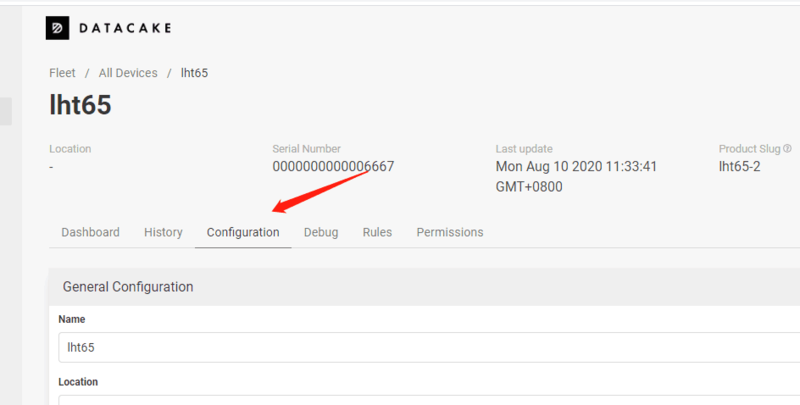Image resolution: width=800 pixels, height=405 pixels.
Task: Open the Dashboard tab
Action: click(x=90, y=232)
